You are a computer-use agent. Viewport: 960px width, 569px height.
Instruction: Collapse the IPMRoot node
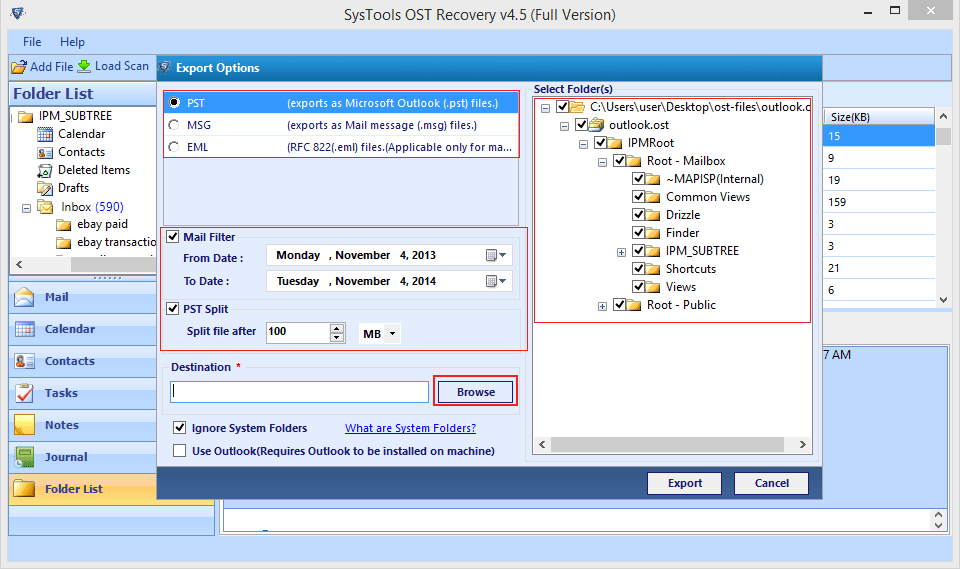(583, 145)
